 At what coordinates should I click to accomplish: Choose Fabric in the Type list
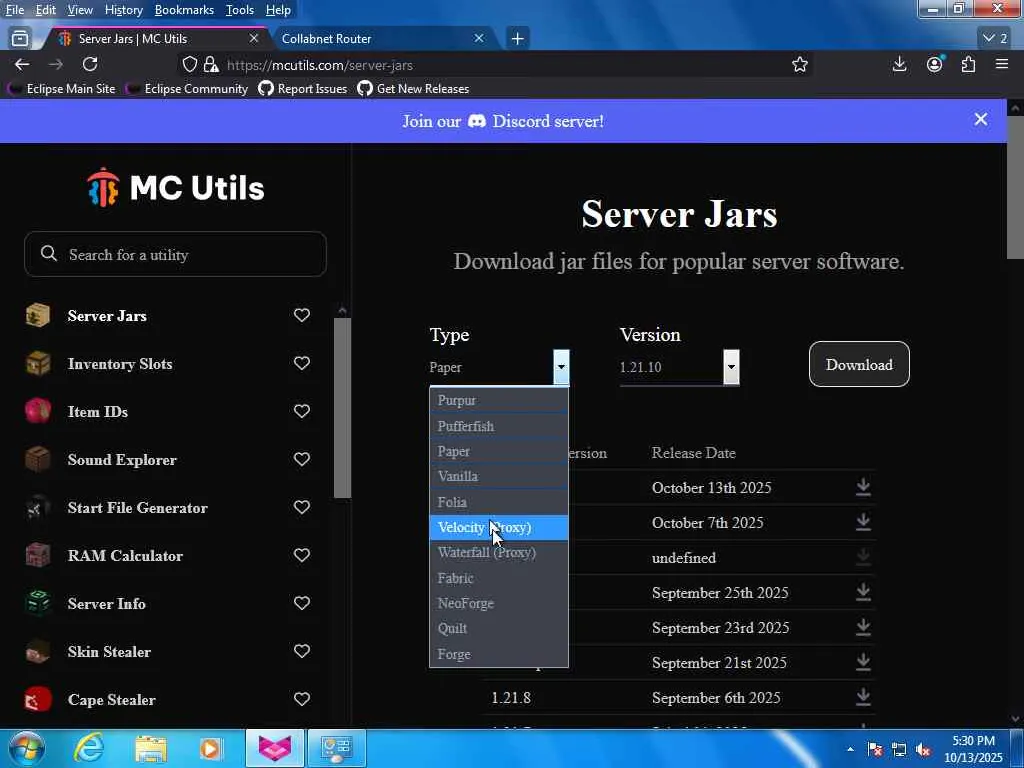click(499, 578)
